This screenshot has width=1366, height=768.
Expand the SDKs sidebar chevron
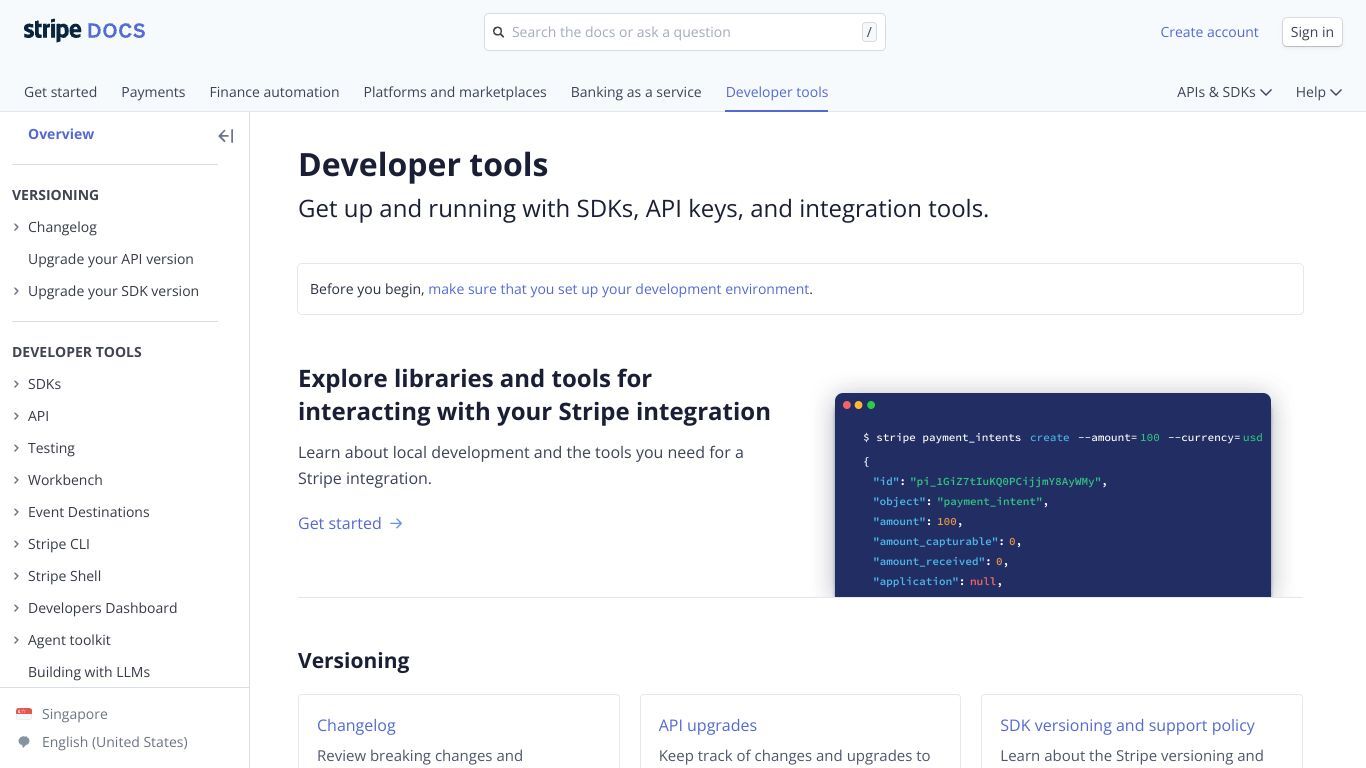click(x=16, y=384)
